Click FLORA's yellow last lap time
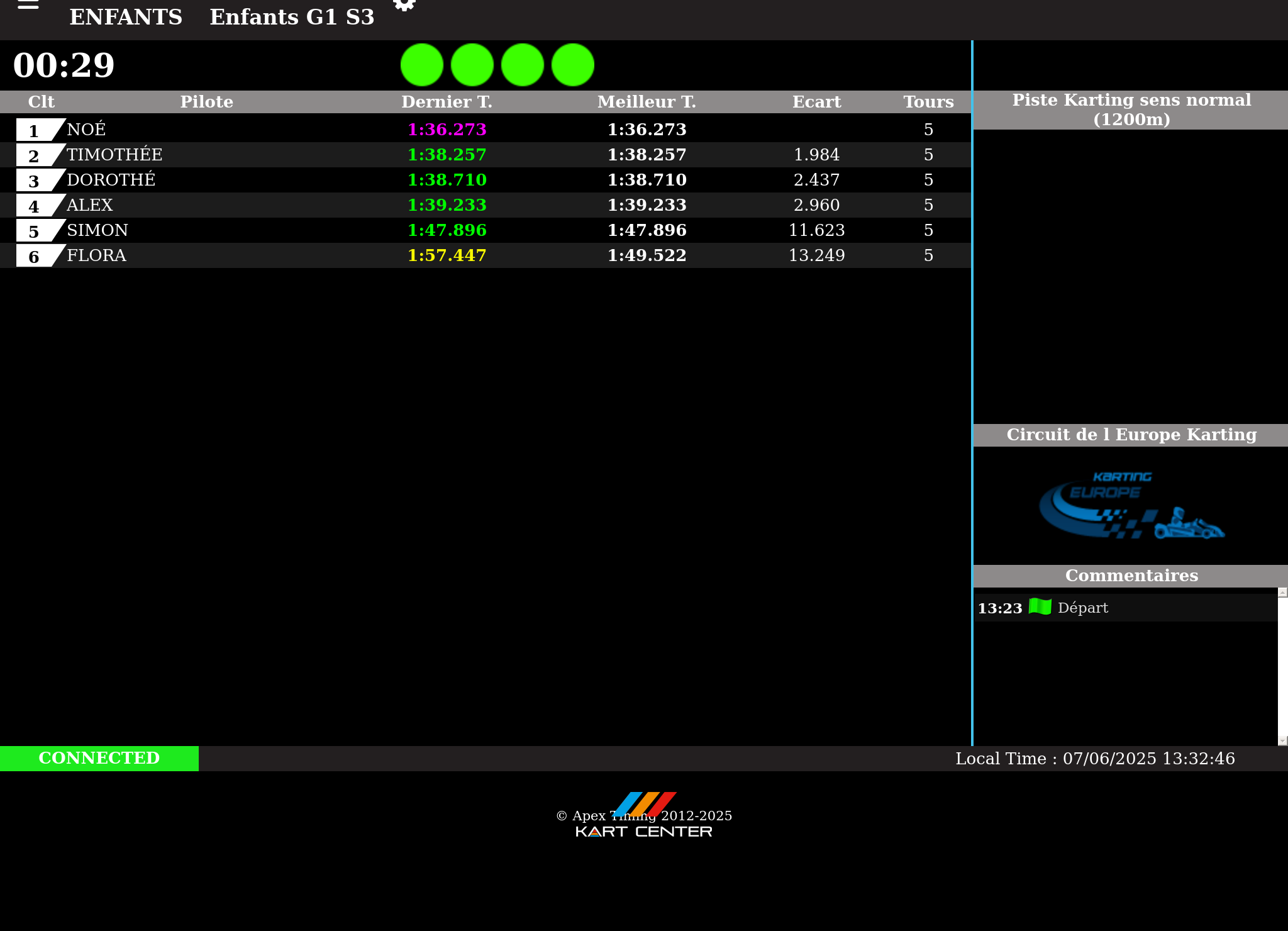Viewport: 1288px width, 931px height. coord(447,255)
